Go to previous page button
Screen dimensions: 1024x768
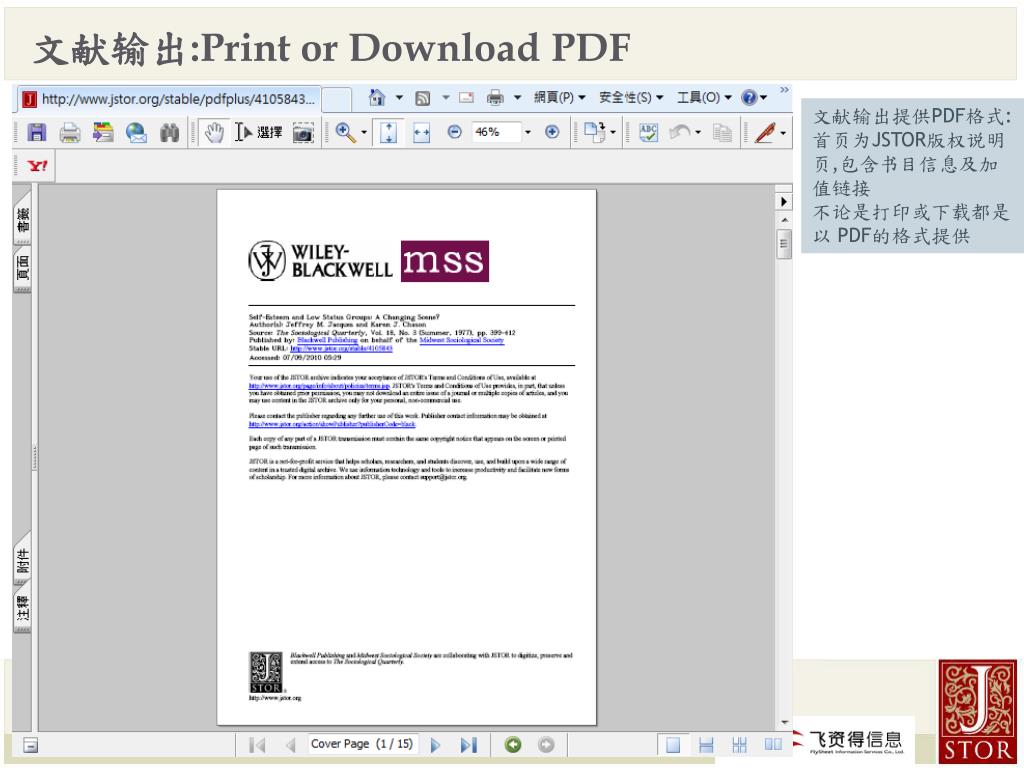coord(291,744)
